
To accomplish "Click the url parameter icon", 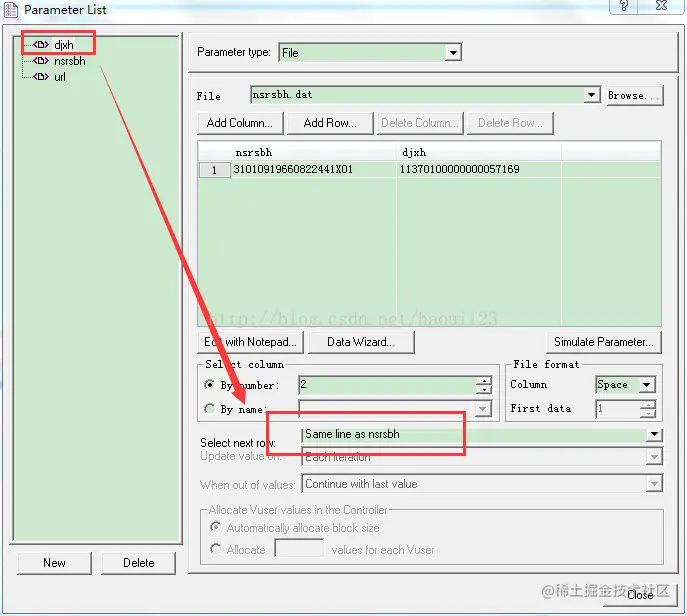I will click(41, 77).
